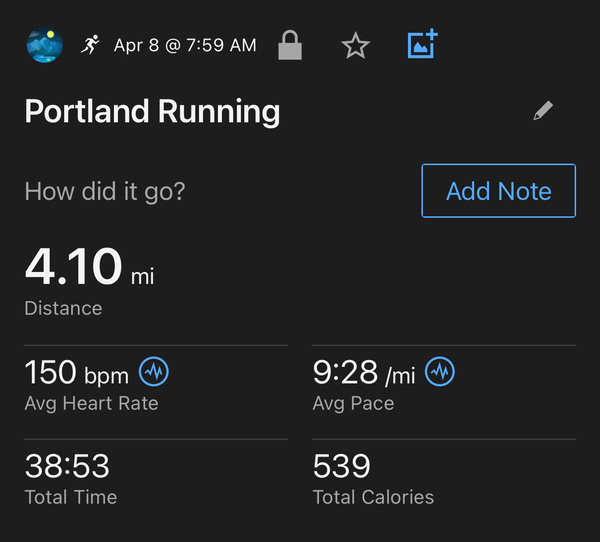Click the Avg Heart Rate label

point(91,404)
